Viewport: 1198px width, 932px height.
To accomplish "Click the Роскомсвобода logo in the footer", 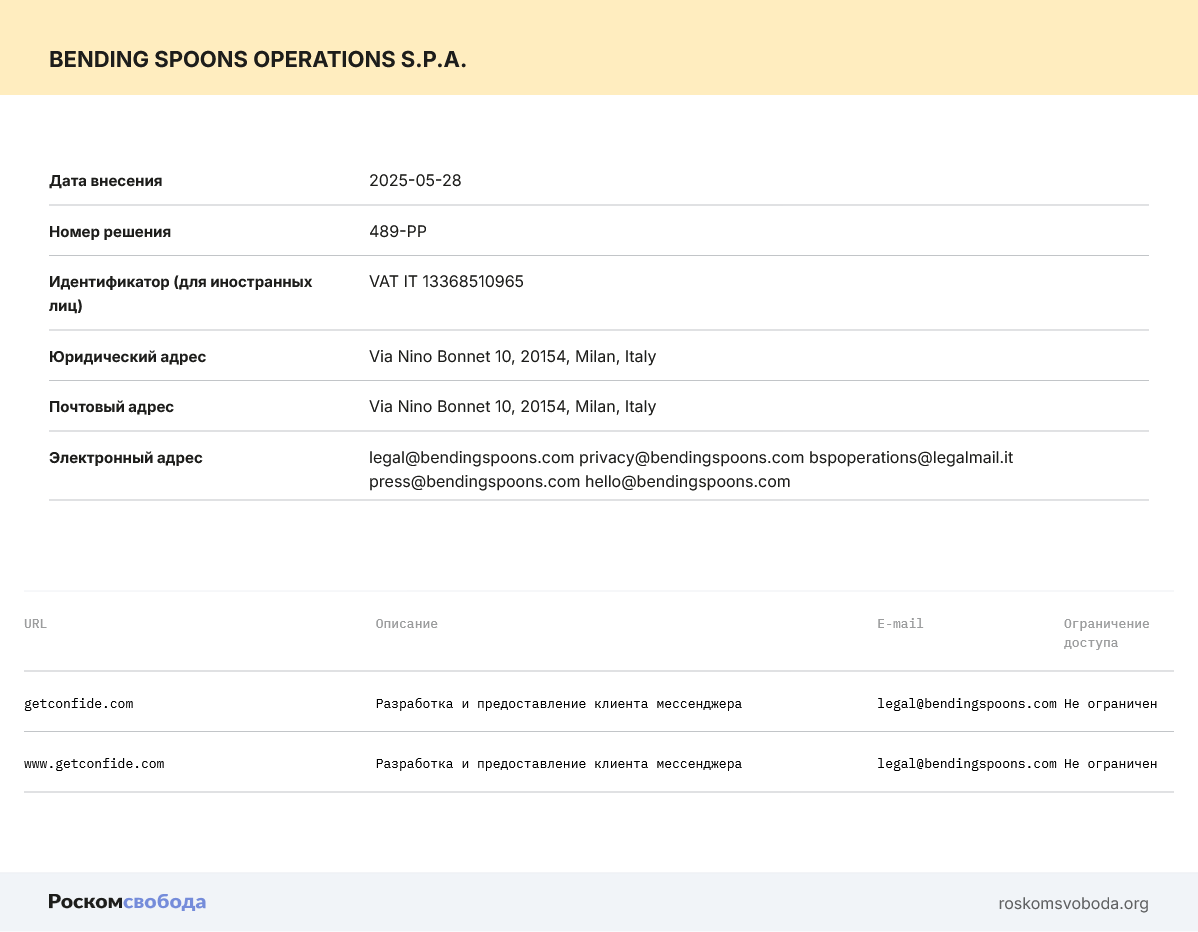I will [x=128, y=902].
